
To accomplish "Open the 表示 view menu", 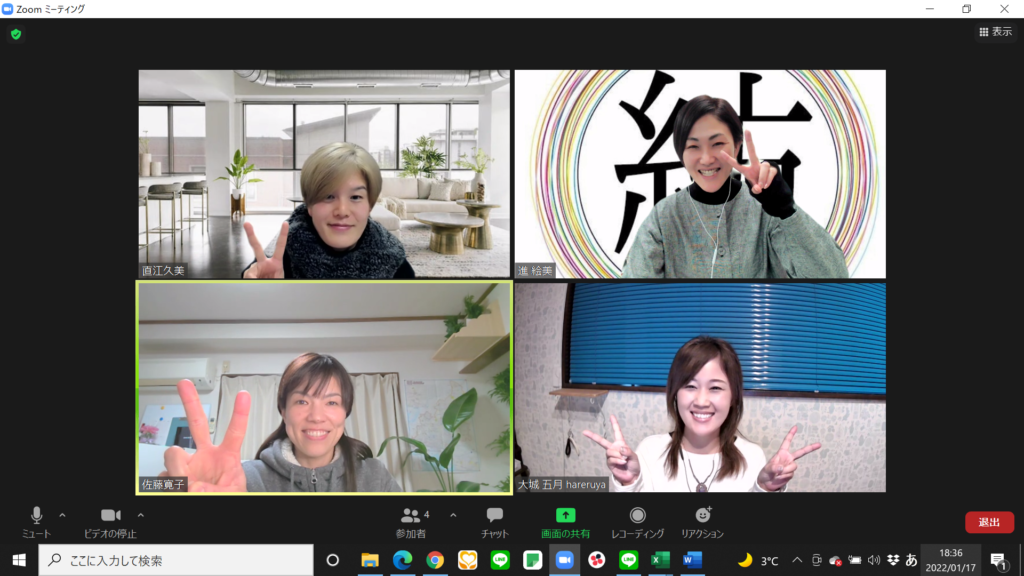I will (x=994, y=32).
